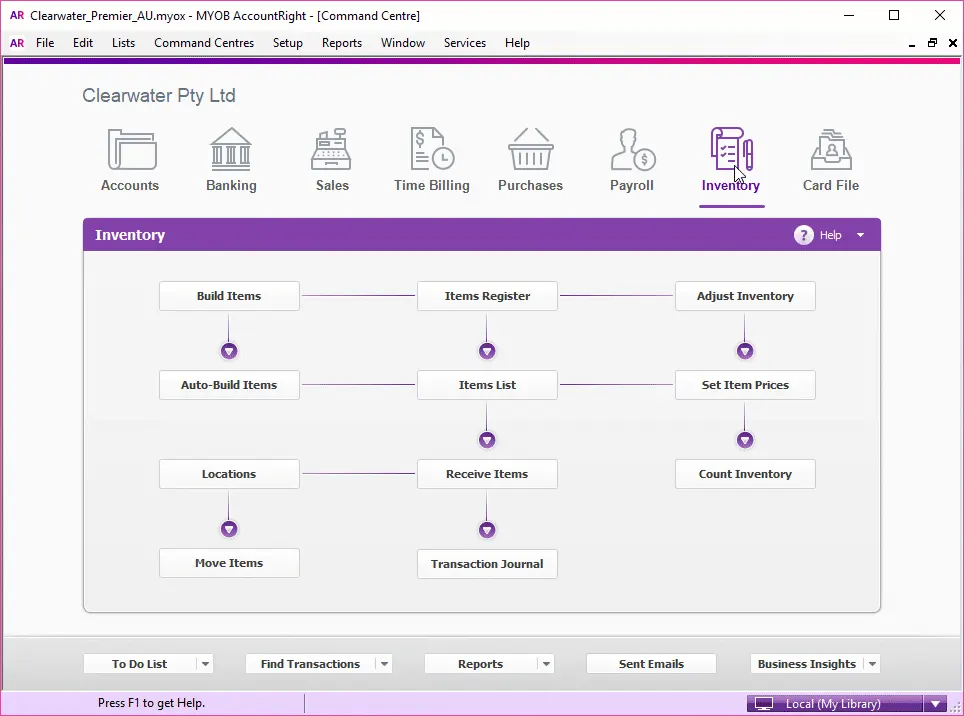Screen dimensions: 964x716
Task: Open the File menu
Action: [45, 43]
